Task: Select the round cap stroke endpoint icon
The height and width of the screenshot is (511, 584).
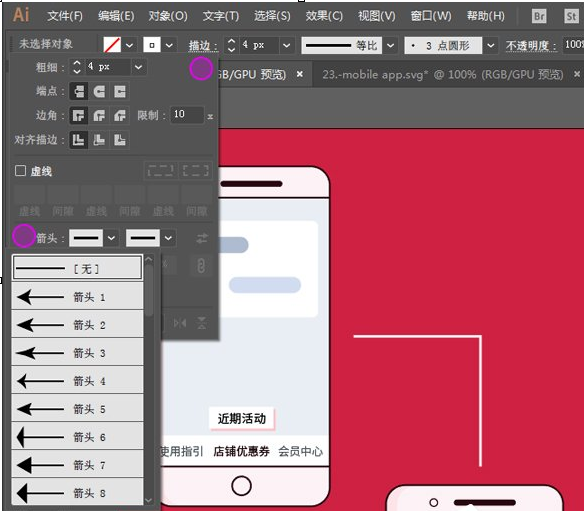Action: pyautogui.click(x=99, y=91)
